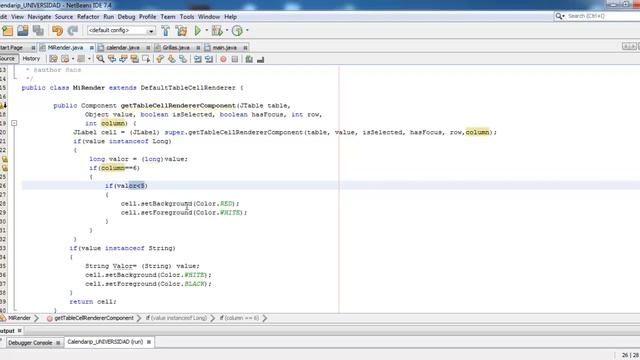Image resolution: width=640 pixels, height=360 pixels.
Task: Close the Grillas.java tab
Action: click(x=198, y=48)
